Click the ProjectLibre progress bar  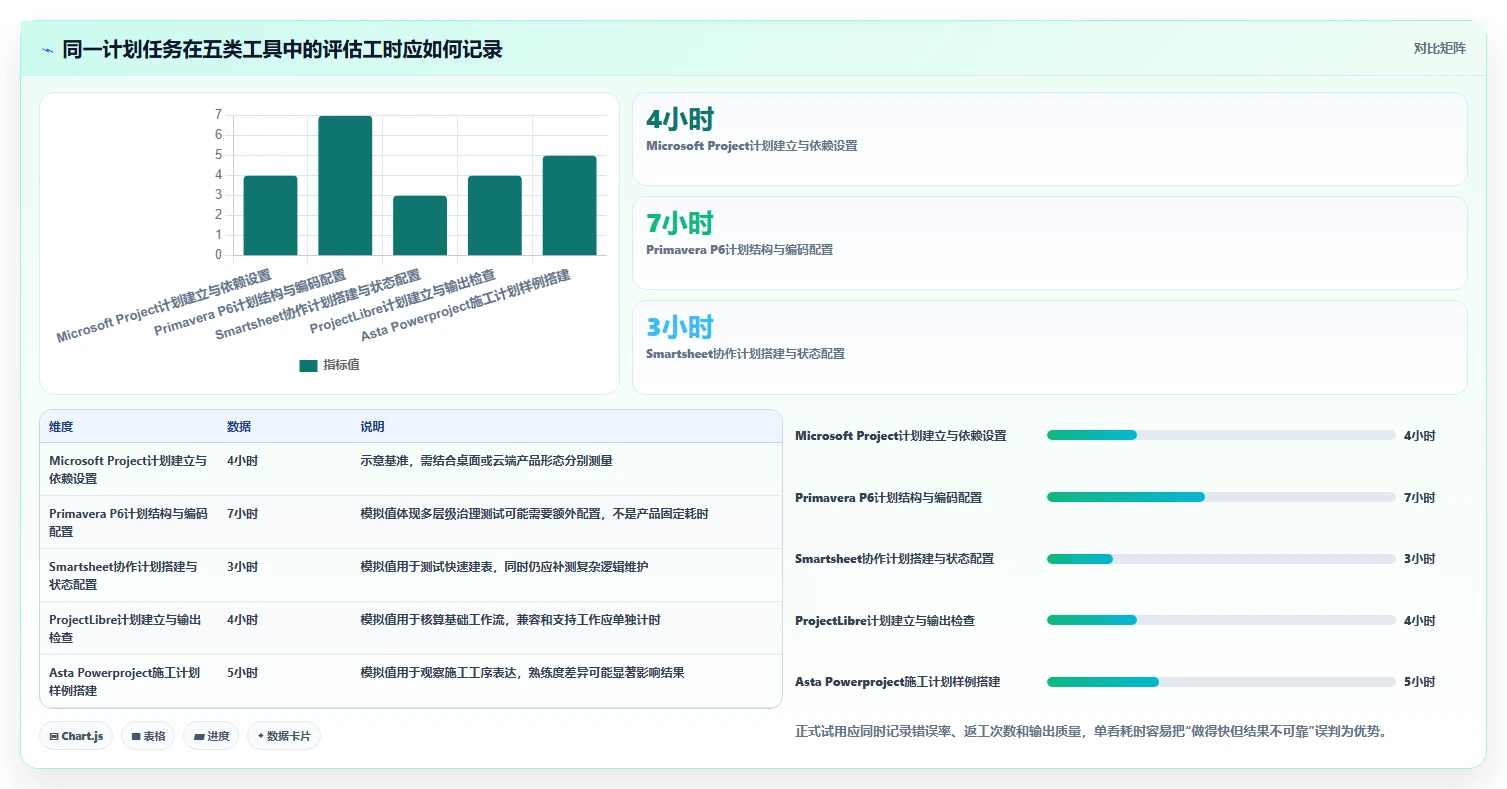pos(1221,620)
